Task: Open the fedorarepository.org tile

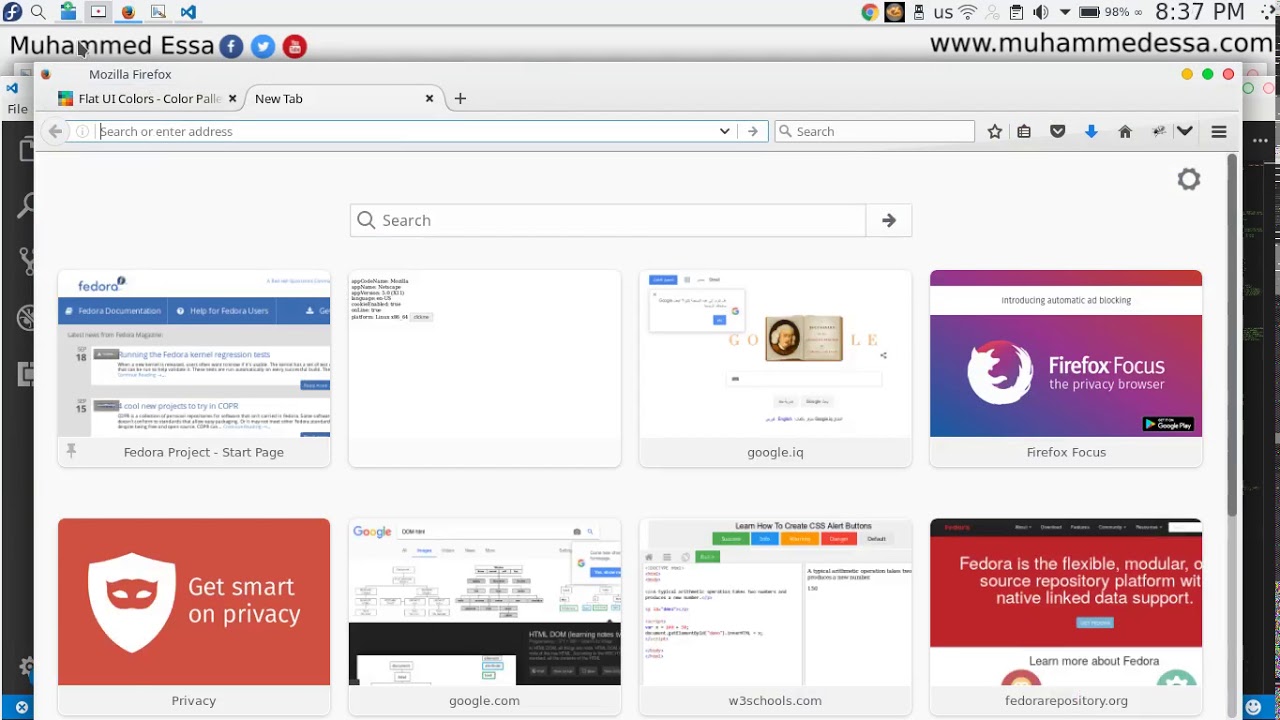Action: pos(1066,615)
